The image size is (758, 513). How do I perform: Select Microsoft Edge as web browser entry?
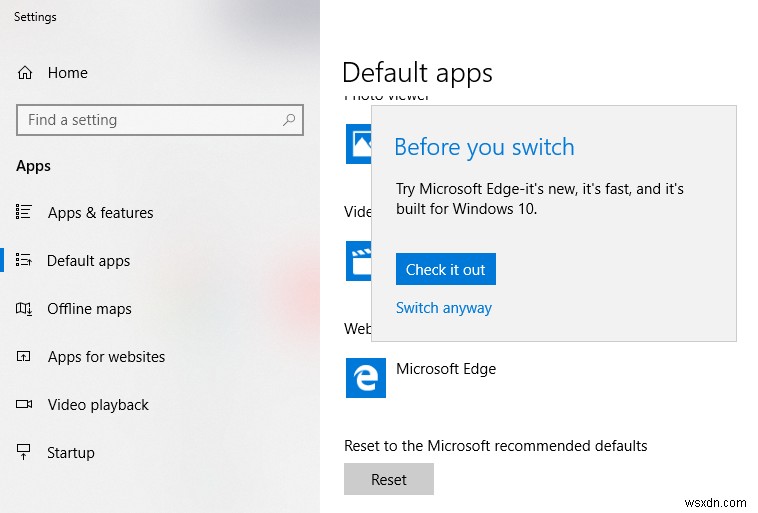pyautogui.click(x=421, y=378)
